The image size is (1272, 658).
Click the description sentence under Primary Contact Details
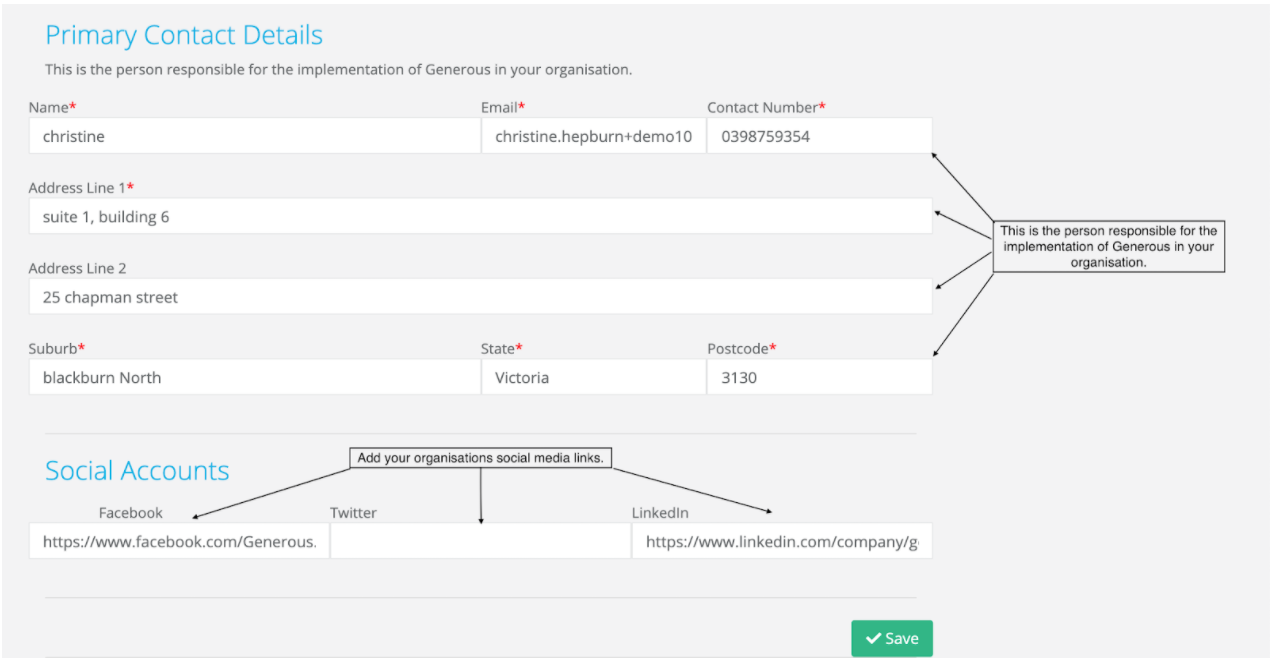pyautogui.click(x=339, y=70)
